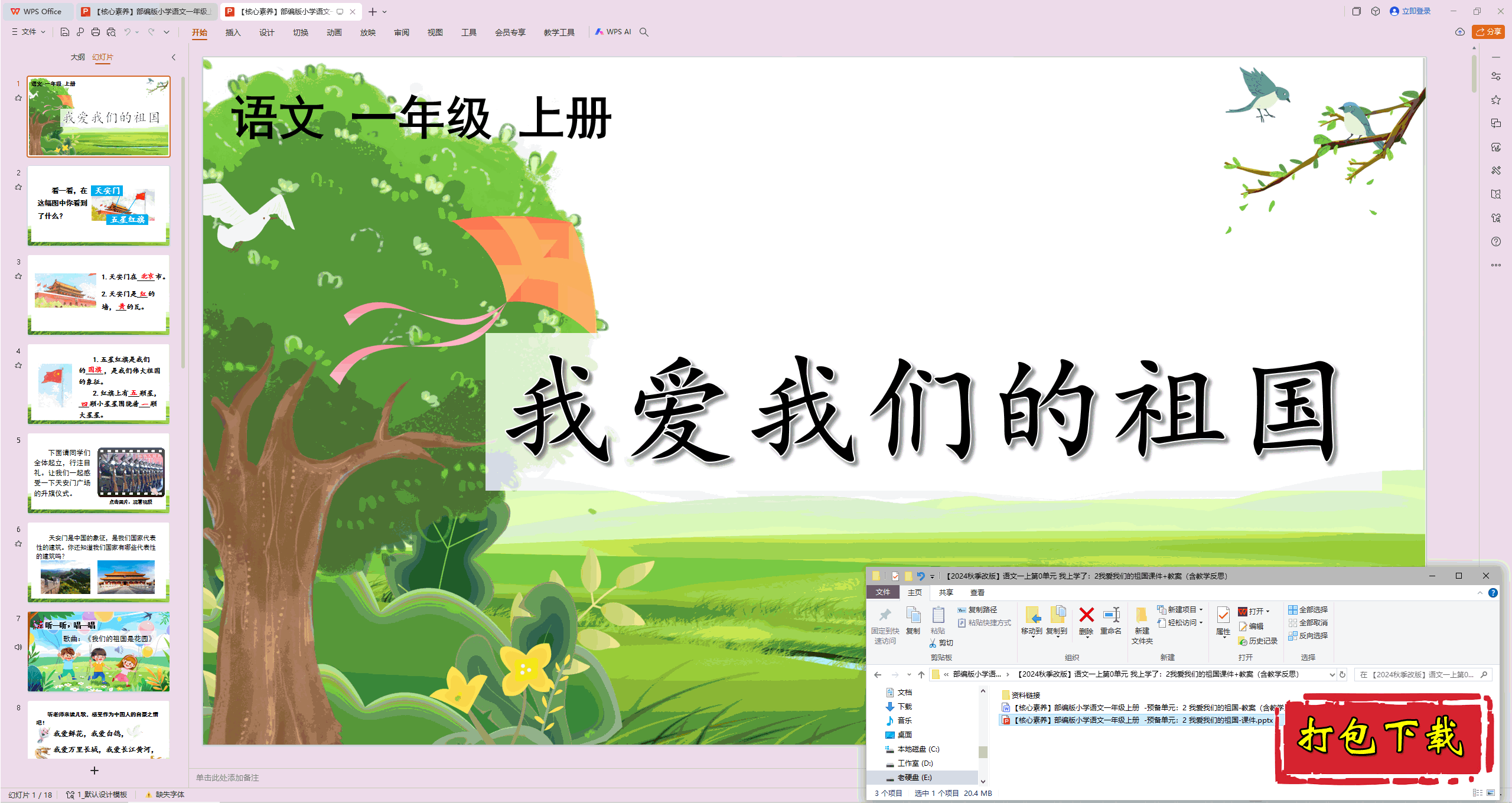Image resolution: width=1512 pixels, height=803 pixels.
Task: Click the Print icon in WPS toolbar
Action: [96, 32]
